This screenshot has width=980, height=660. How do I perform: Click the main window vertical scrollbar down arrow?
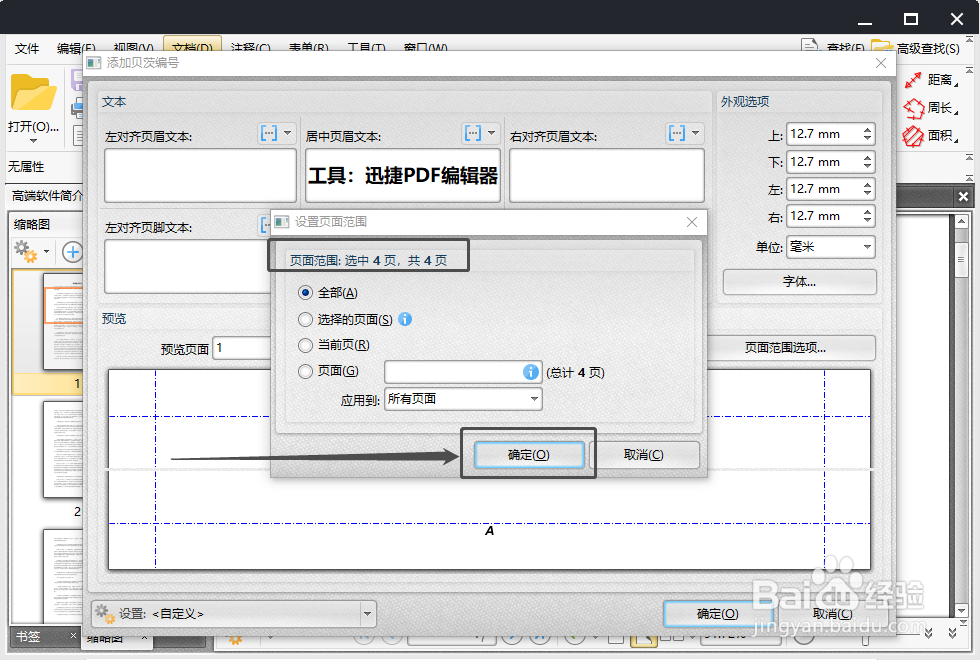pos(961,611)
